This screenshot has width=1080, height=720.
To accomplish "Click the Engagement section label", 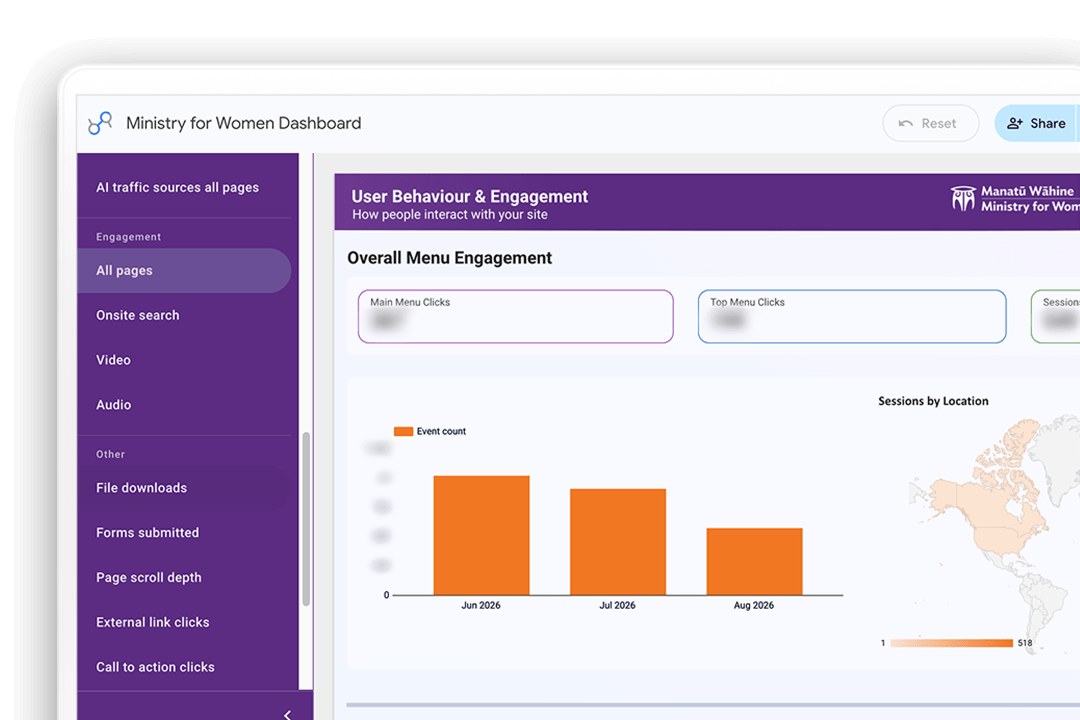I will [128, 237].
